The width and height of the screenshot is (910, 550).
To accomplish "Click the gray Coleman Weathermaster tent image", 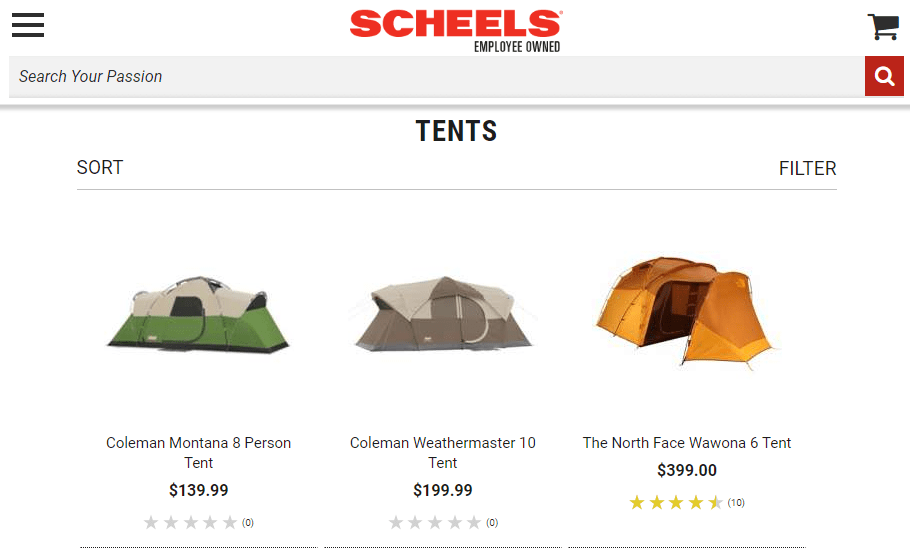I will tap(443, 313).
